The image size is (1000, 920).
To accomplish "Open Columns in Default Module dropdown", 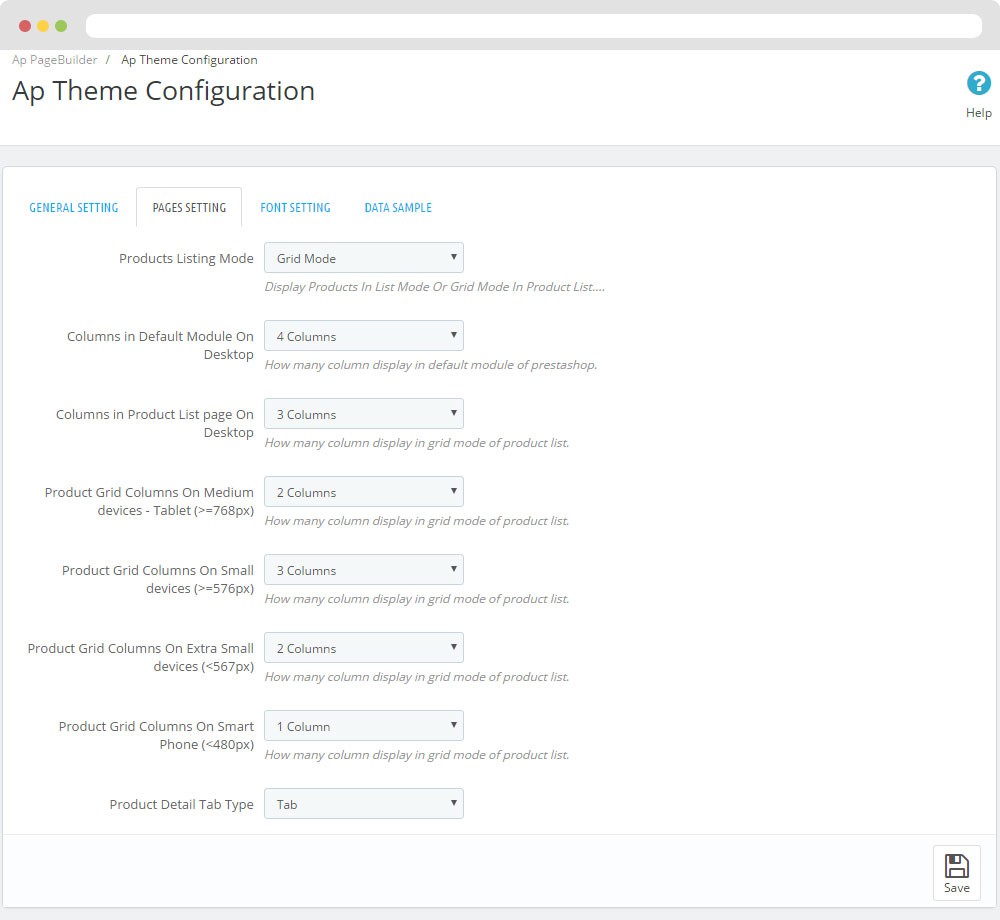I will 364,336.
